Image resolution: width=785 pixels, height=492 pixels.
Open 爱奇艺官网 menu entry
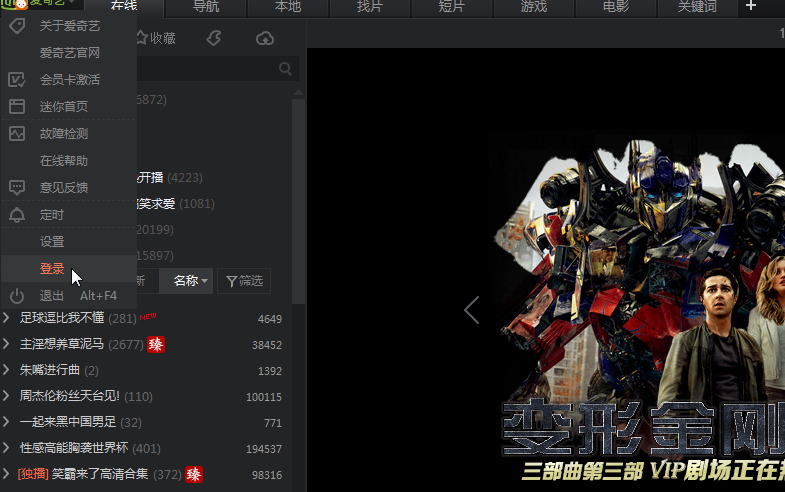[x=69, y=53]
